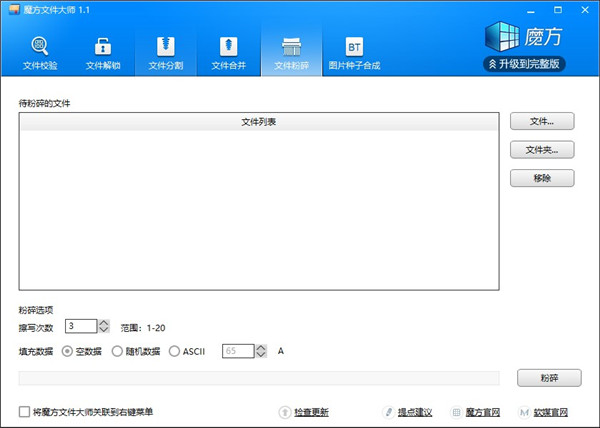Click the 软媒 M logo icon
The width and height of the screenshot is (600, 428).
pos(524,412)
